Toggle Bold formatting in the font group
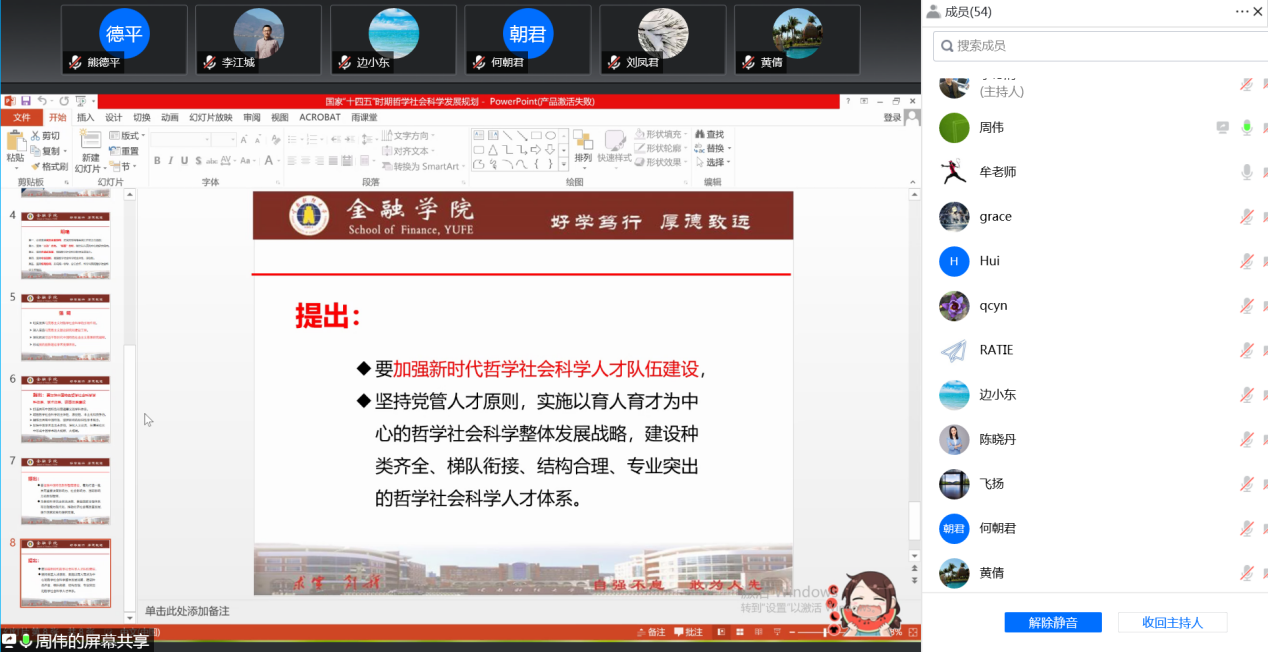Viewport: 1268px width, 652px height. tap(157, 161)
